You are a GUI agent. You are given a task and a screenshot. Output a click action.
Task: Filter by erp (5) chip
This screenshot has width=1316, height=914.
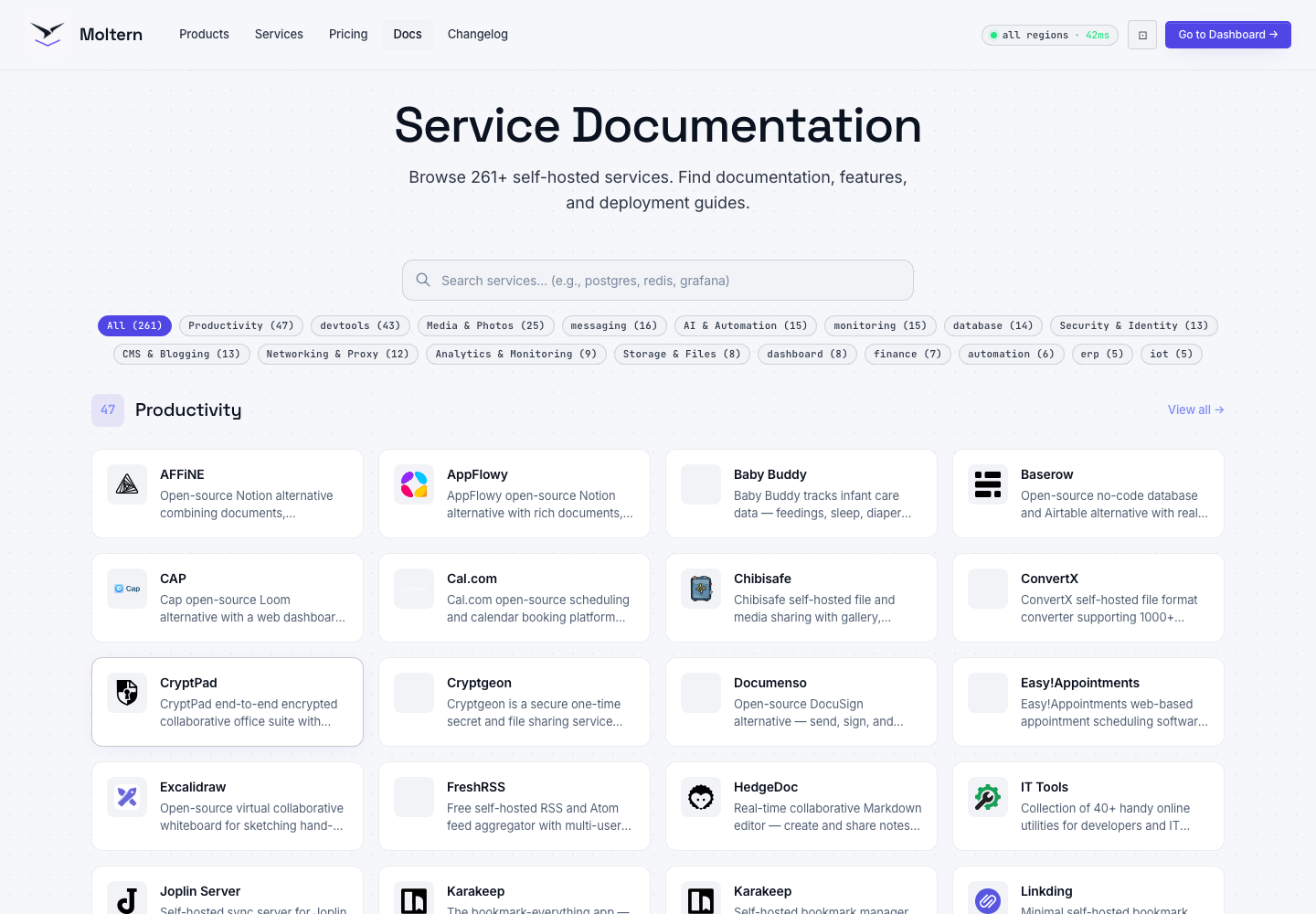pyautogui.click(x=1102, y=354)
